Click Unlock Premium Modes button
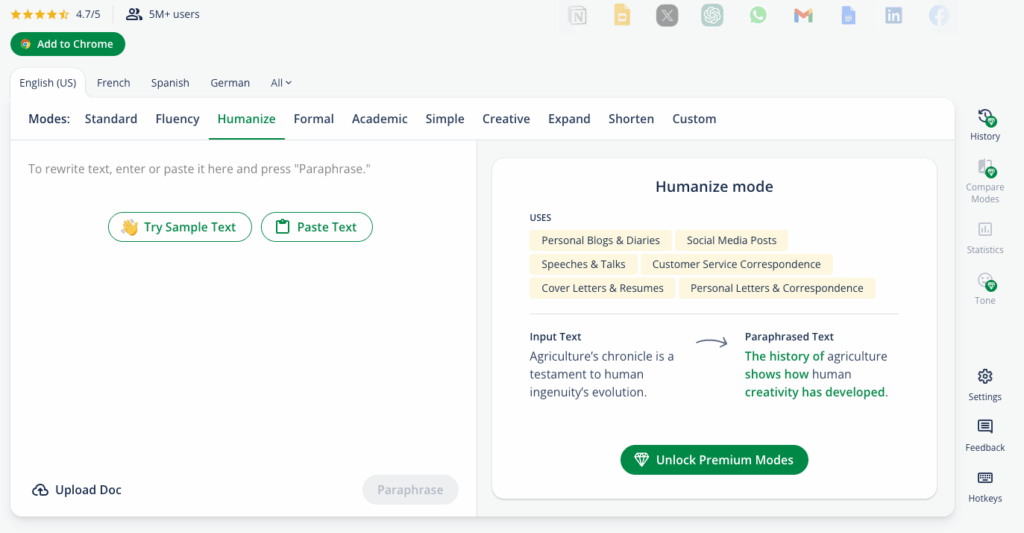The height and width of the screenshot is (533, 1024). [x=714, y=460]
